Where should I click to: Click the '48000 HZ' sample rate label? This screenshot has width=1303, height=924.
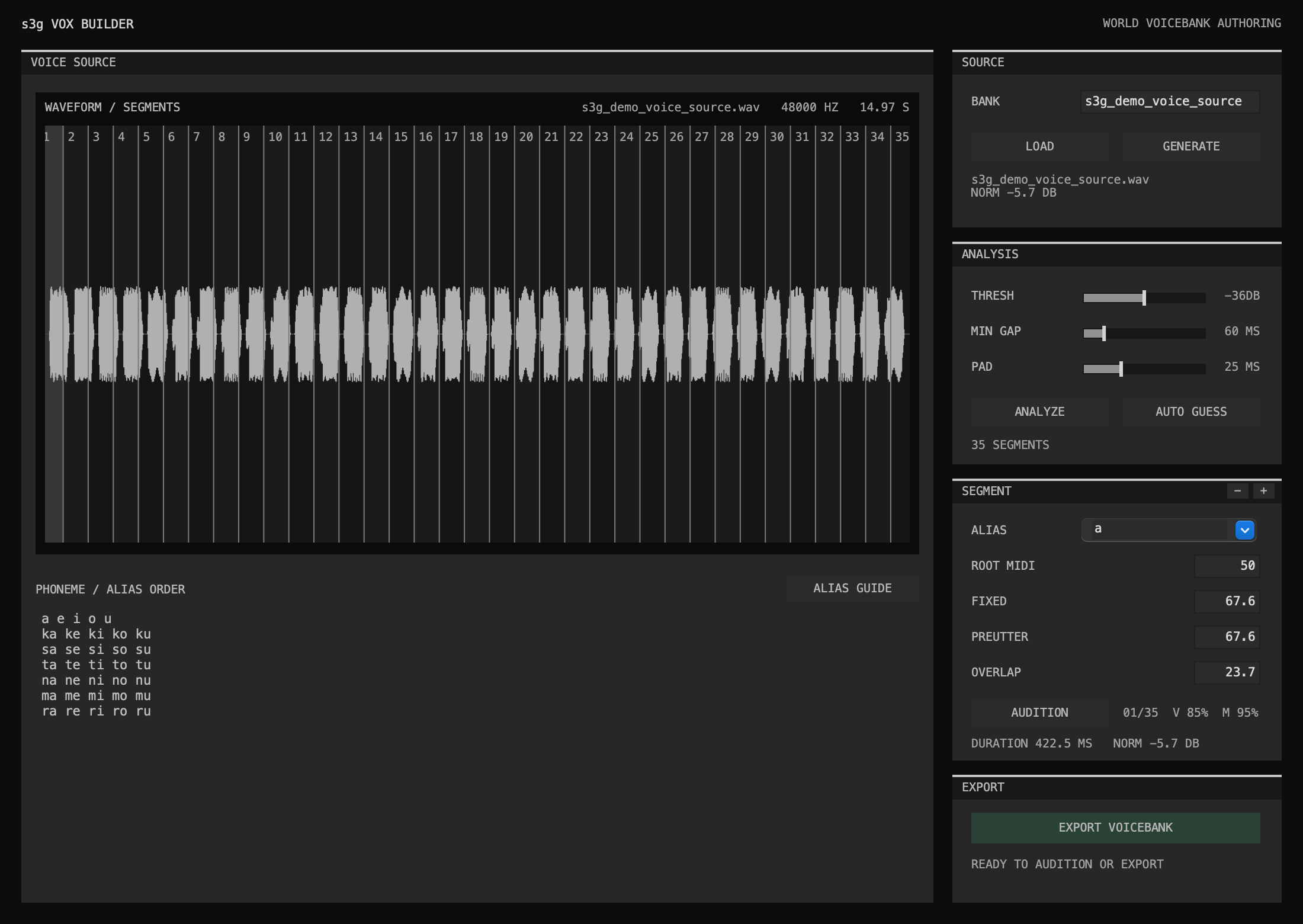[810, 107]
